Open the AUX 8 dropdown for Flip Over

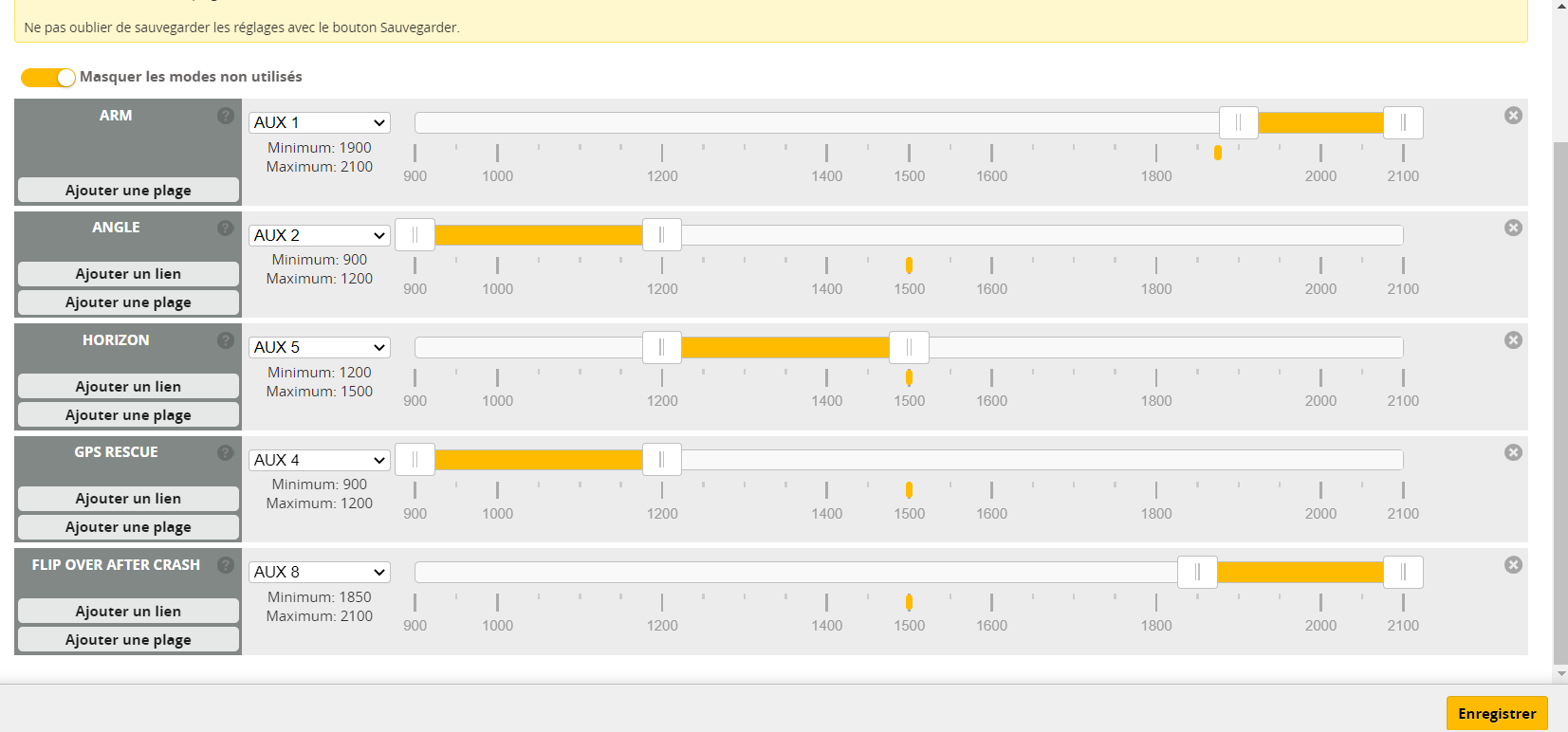tap(320, 572)
